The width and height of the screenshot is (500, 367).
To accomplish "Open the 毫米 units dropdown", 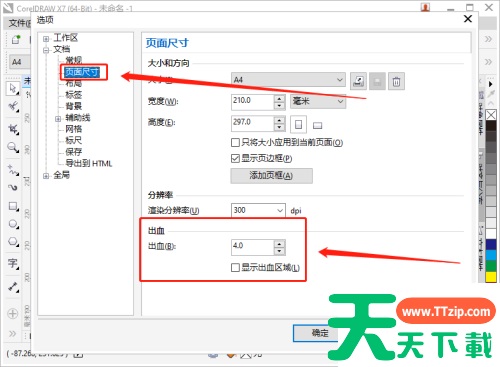I will pyautogui.click(x=318, y=101).
